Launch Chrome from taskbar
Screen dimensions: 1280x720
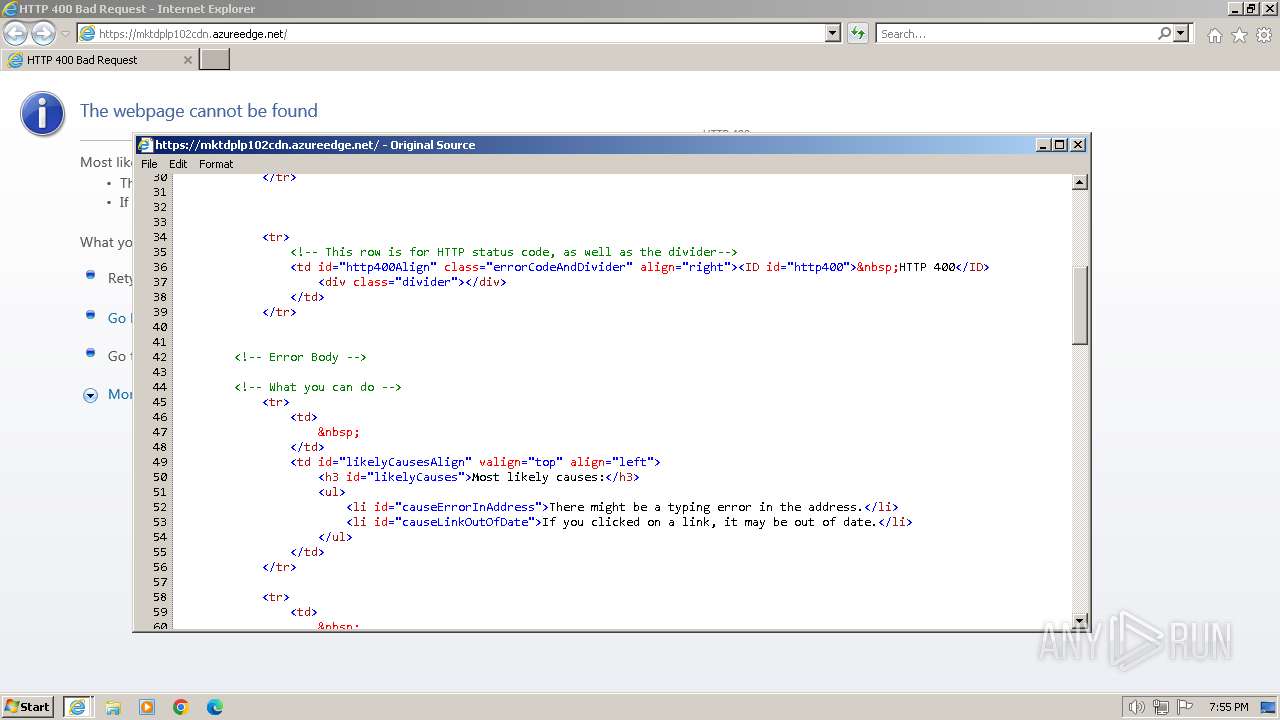[x=181, y=707]
